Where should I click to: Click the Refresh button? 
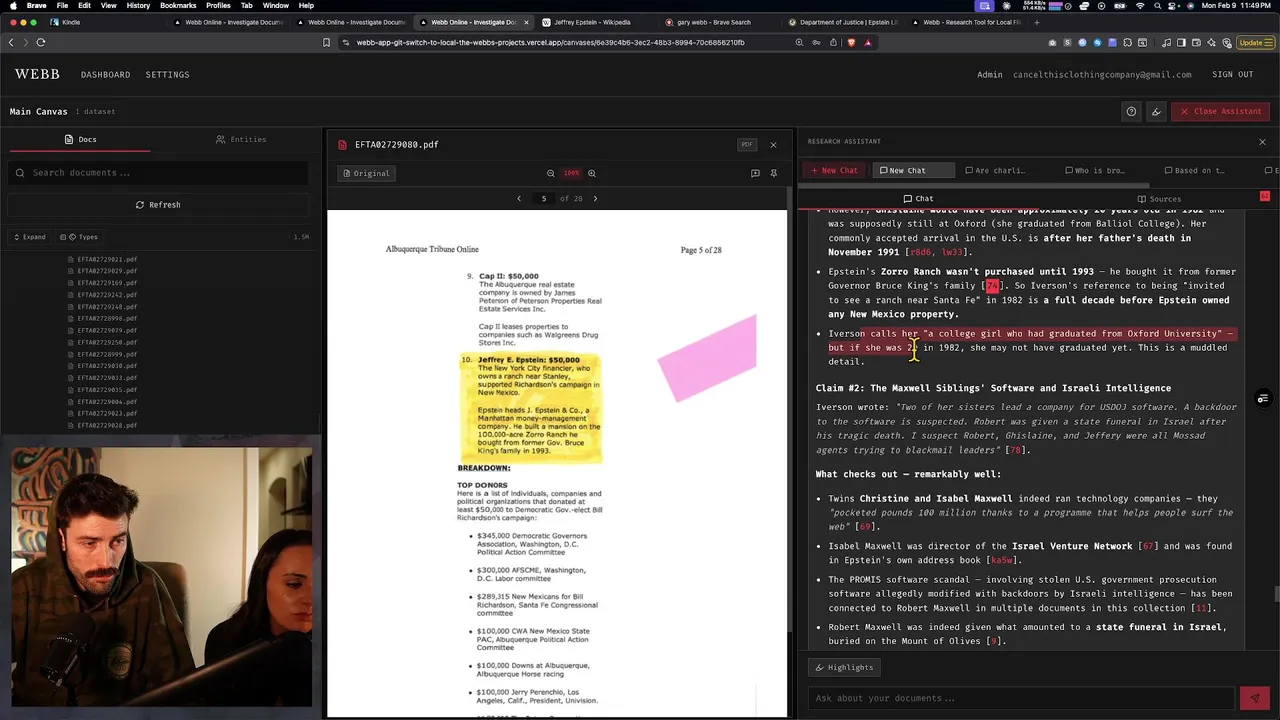pyautogui.click(x=158, y=204)
